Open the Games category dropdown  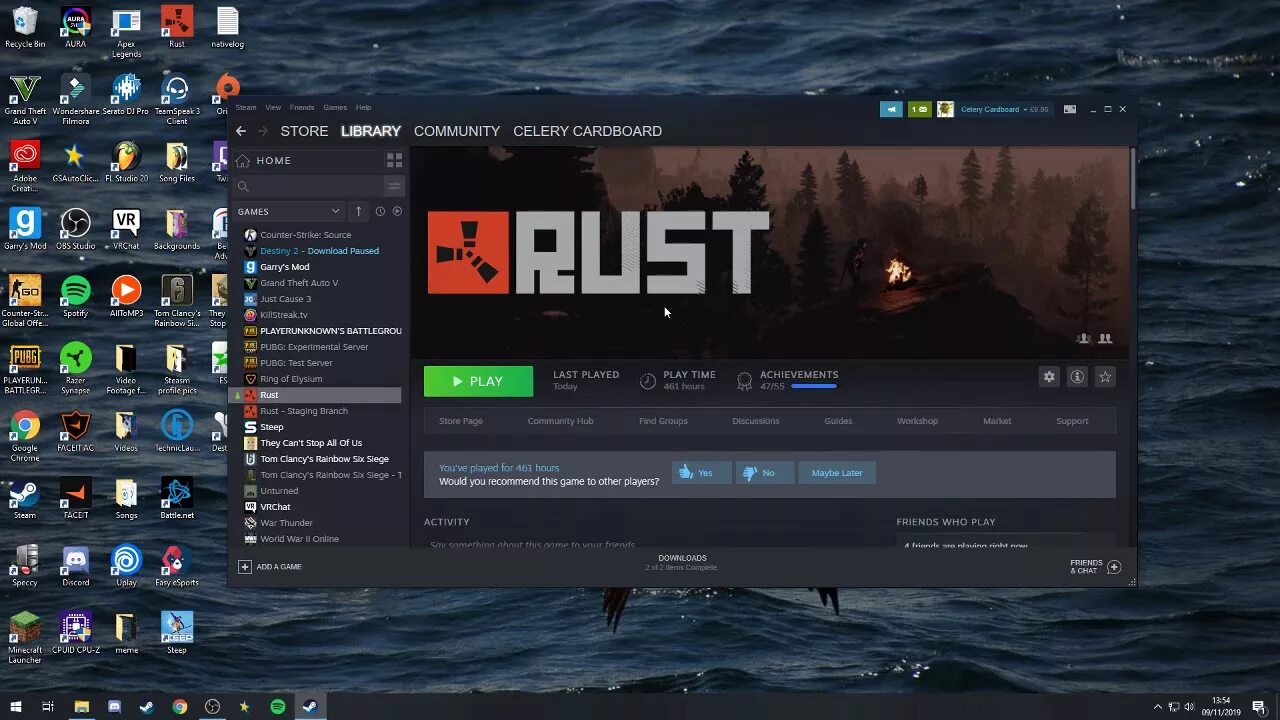[289, 211]
